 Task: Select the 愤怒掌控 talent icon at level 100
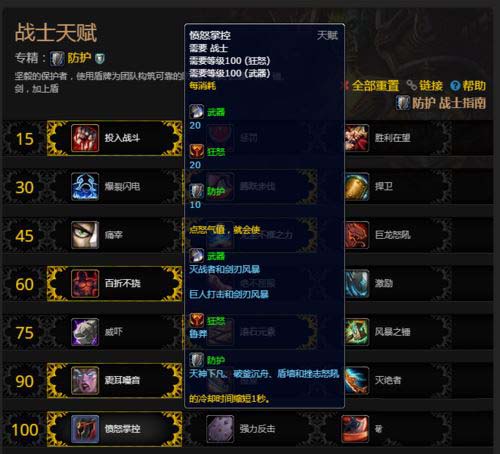click(85, 429)
